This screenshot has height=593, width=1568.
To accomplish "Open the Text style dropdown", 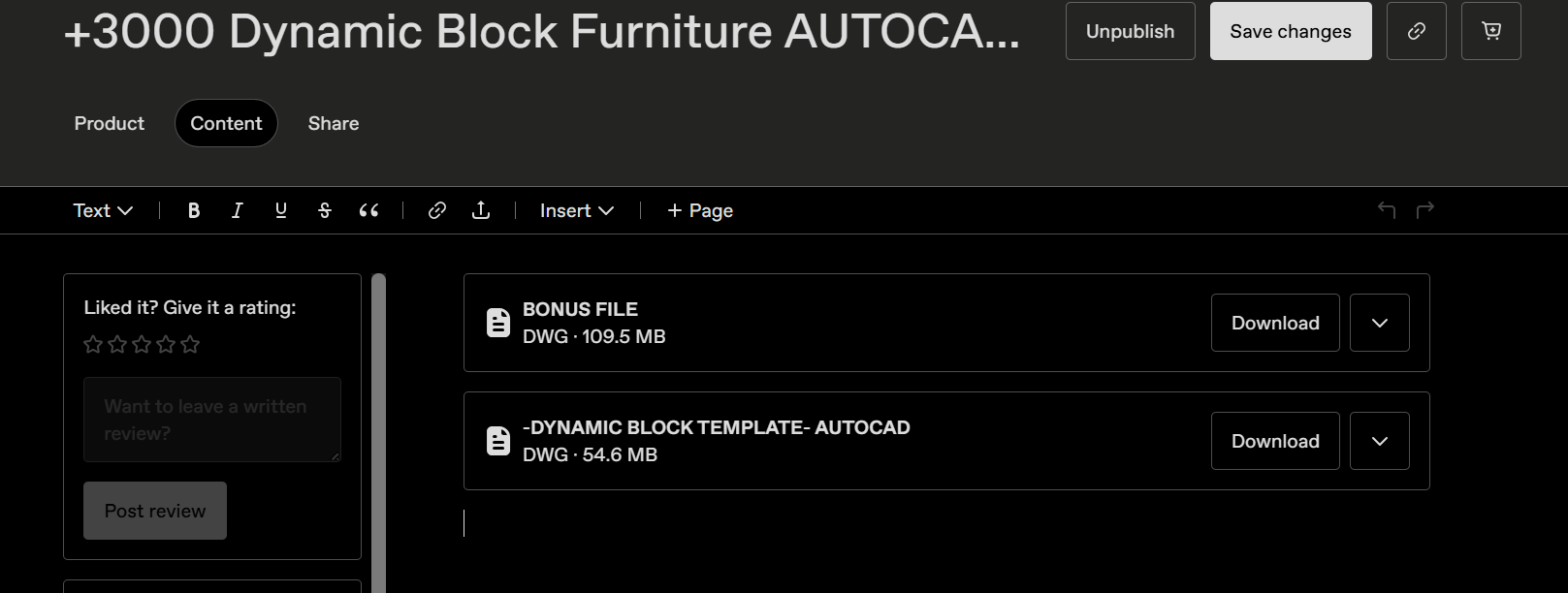I will click(101, 209).
